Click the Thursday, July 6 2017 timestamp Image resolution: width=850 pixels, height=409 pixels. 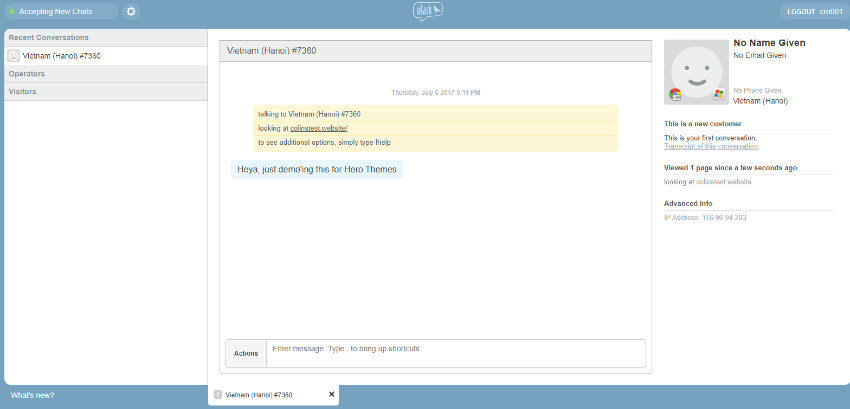click(436, 93)
